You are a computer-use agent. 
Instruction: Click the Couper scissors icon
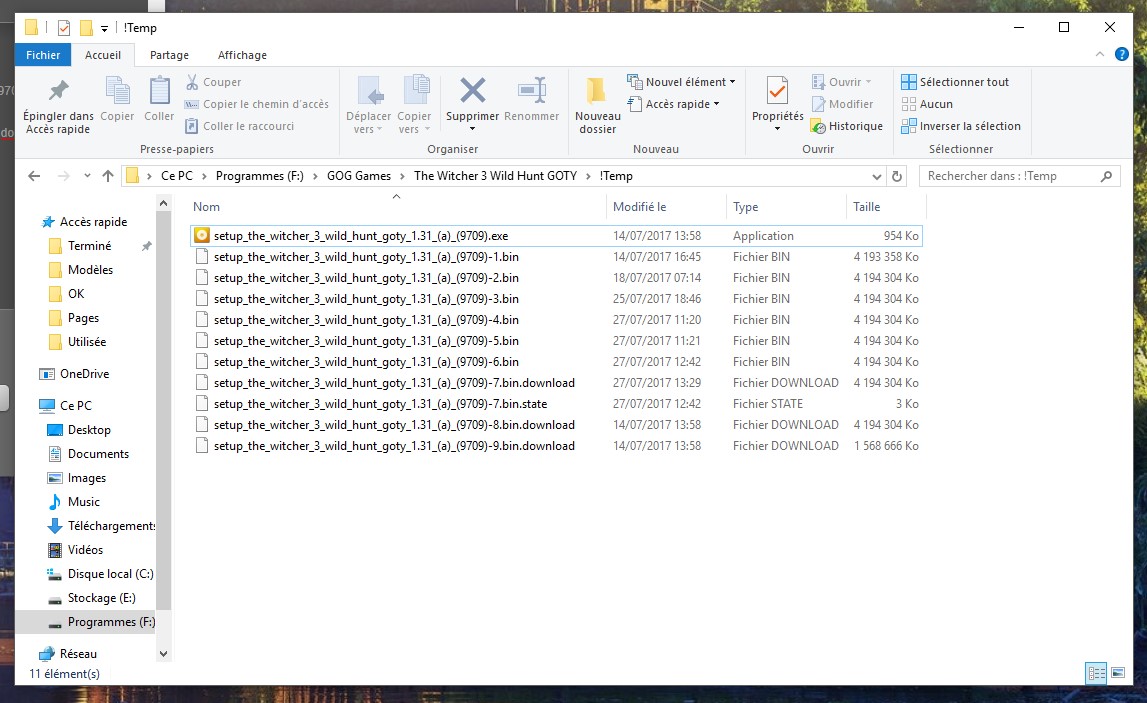click(192, 82)
